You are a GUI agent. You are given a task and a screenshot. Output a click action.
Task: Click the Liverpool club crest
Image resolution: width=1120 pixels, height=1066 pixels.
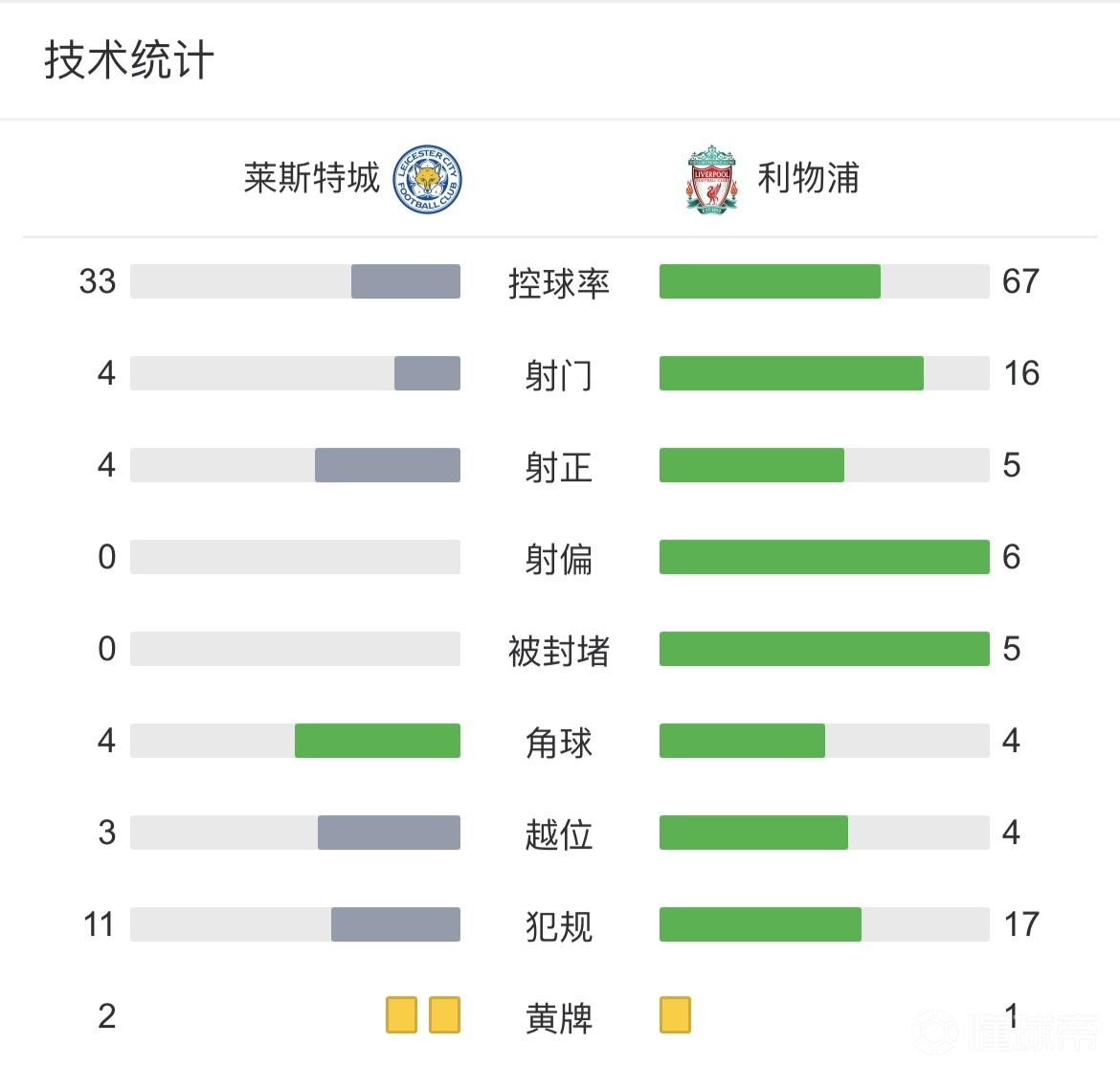tap(711, 179)
